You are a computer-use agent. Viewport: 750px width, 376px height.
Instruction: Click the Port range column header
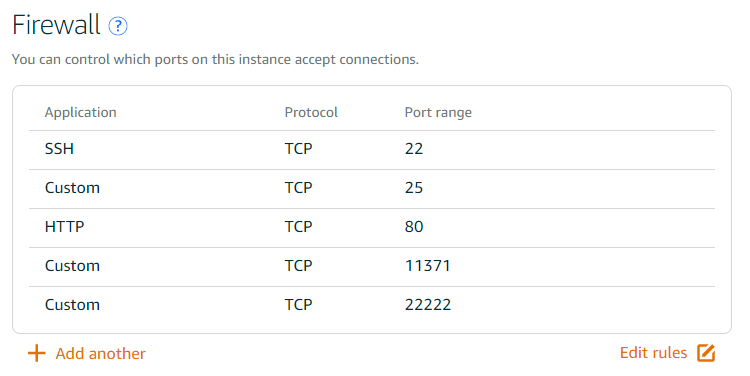(438, 113)
